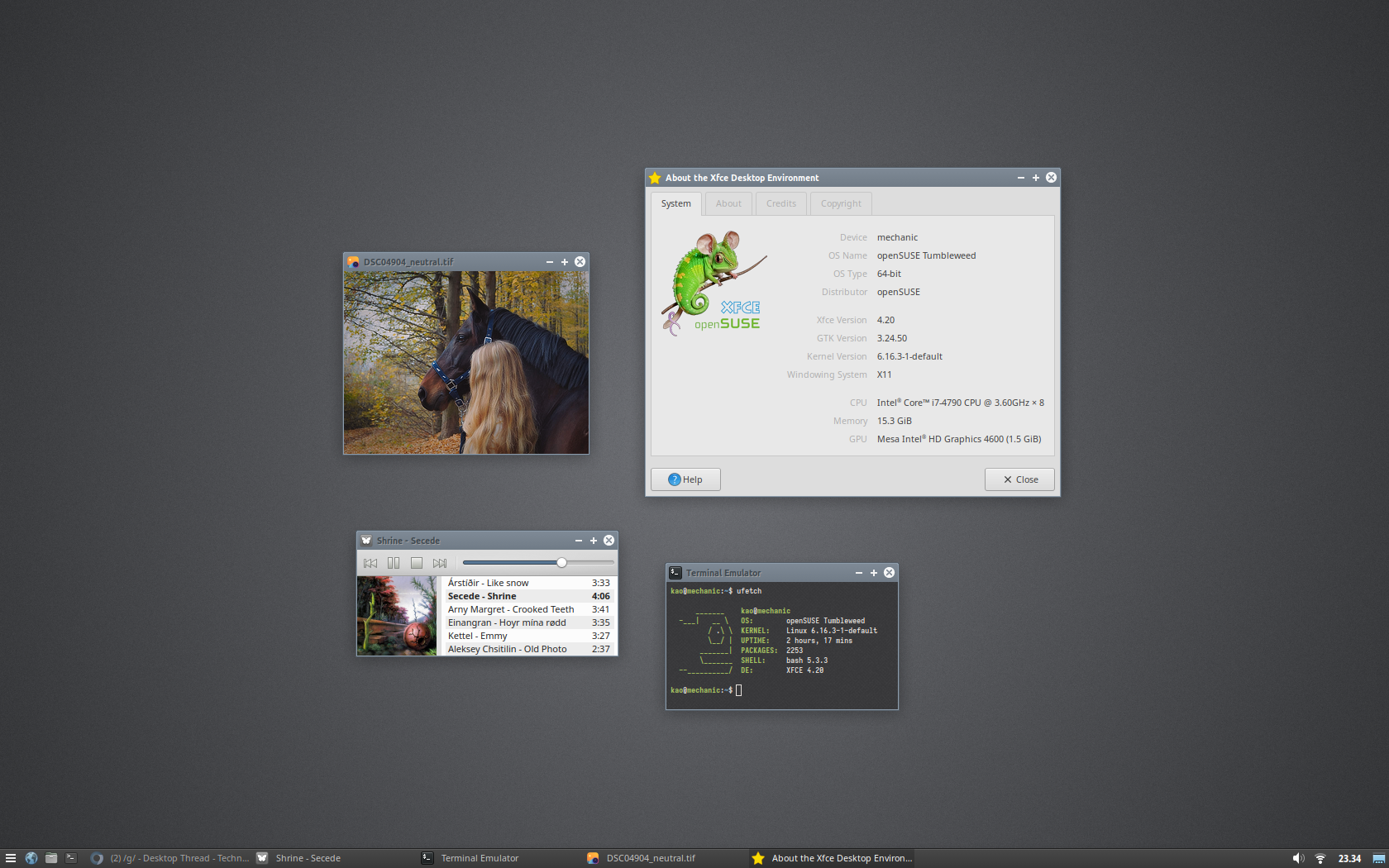This screenshot has width=1389, height=868.
Task: Select track Kettel - Emmy
Action: pos(529,636)
